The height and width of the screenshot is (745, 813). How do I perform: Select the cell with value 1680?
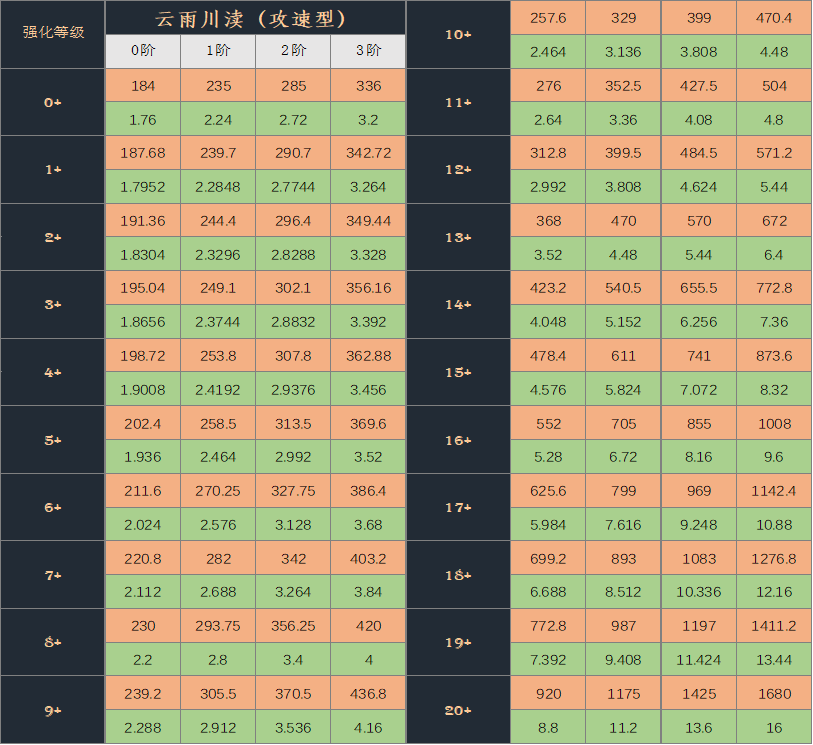(774, 693)
